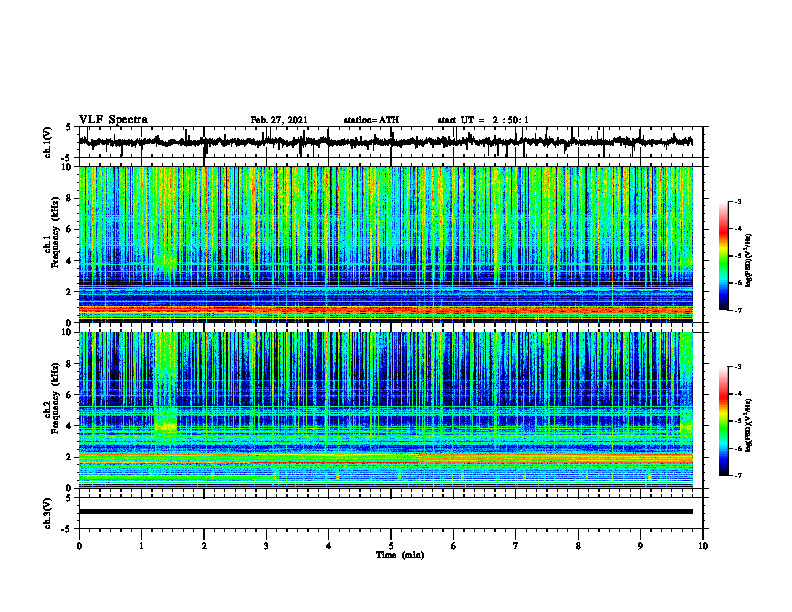This screenshot has height=612, width=792.
Task: Click the "1" tick on the time axis
Action: pyautogui.click(x=141, y=546)
